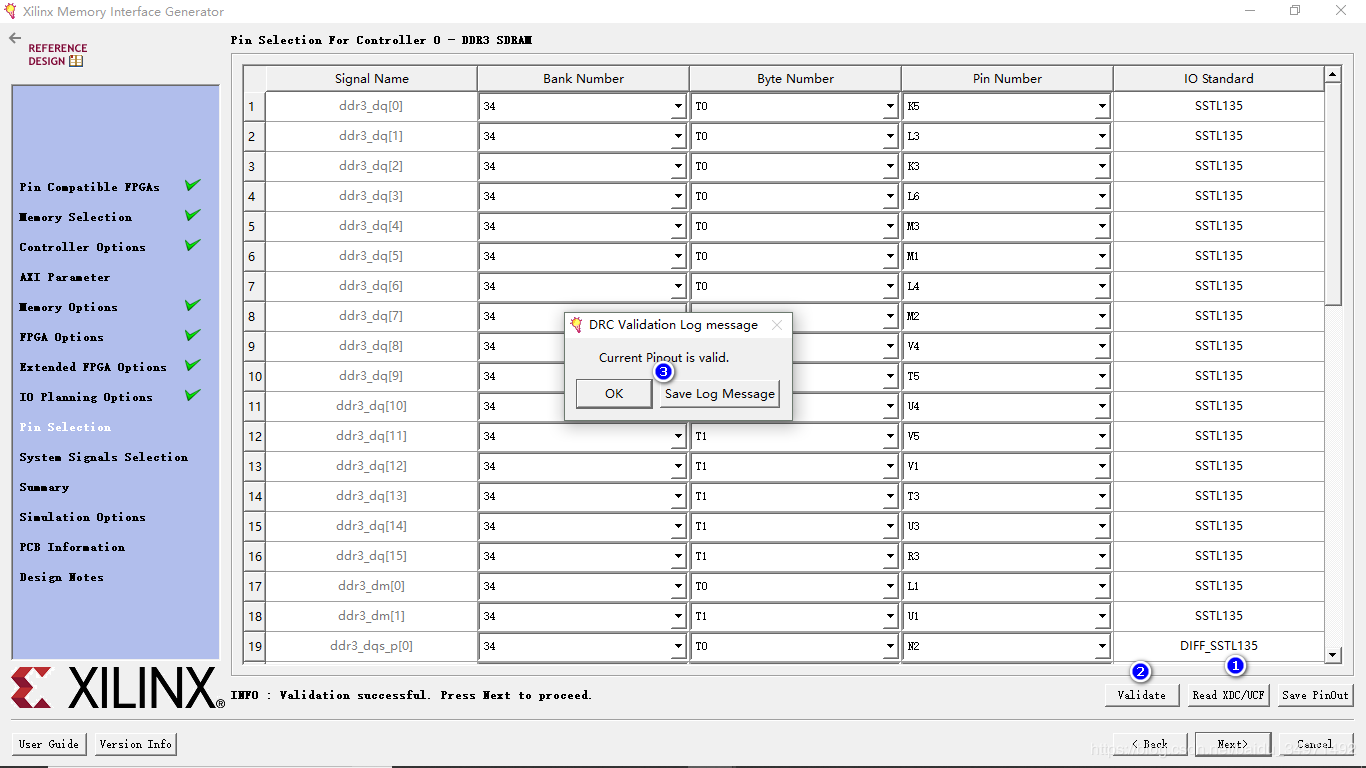This screenshot has width=1366, height=768.
Task: Open the Controller Options sidebar step
Action: pyautogui.click(x=82, y=247)
